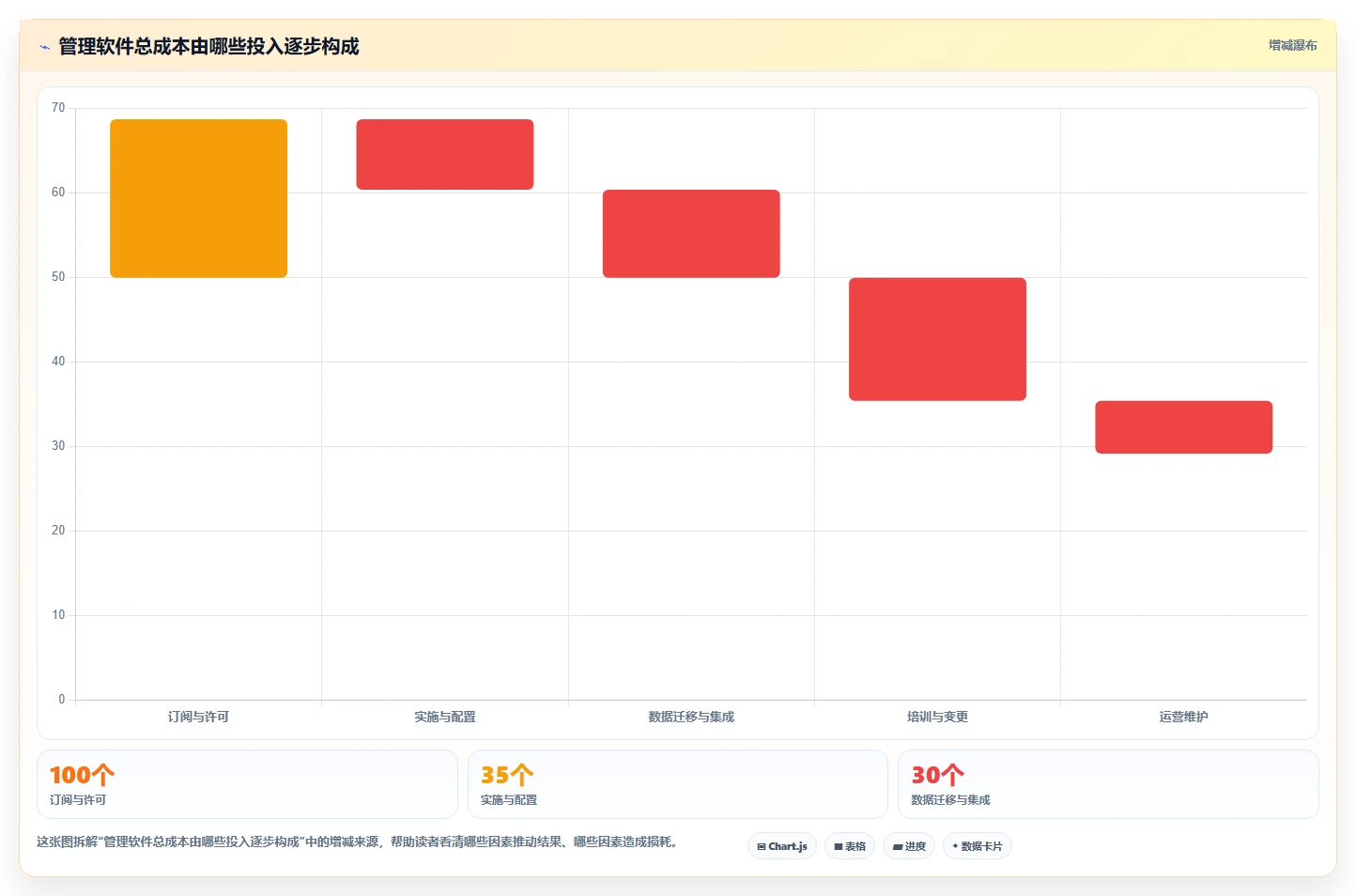The width and height of the screenshot is (1356, 896).
Task: Select the red 实施与配置 bar
Action: pyautogui.click(x=445, y=154)
